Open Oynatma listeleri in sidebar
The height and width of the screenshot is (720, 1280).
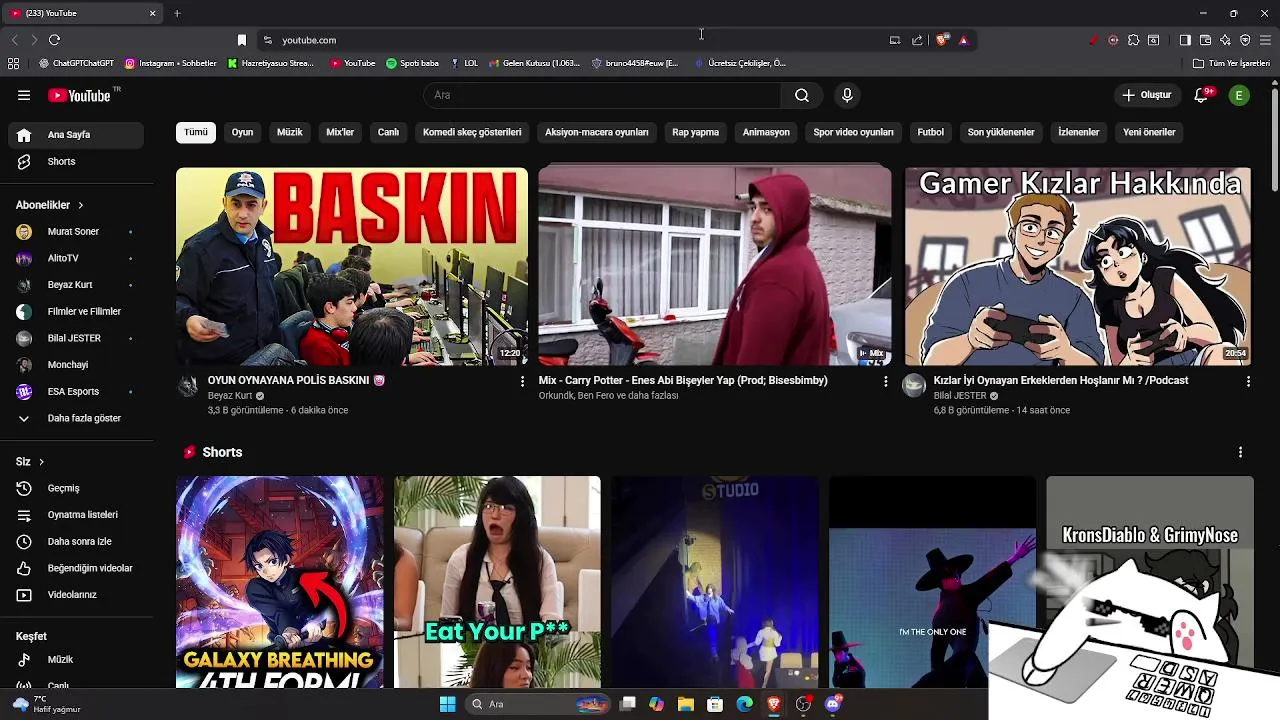coord(76,514)
